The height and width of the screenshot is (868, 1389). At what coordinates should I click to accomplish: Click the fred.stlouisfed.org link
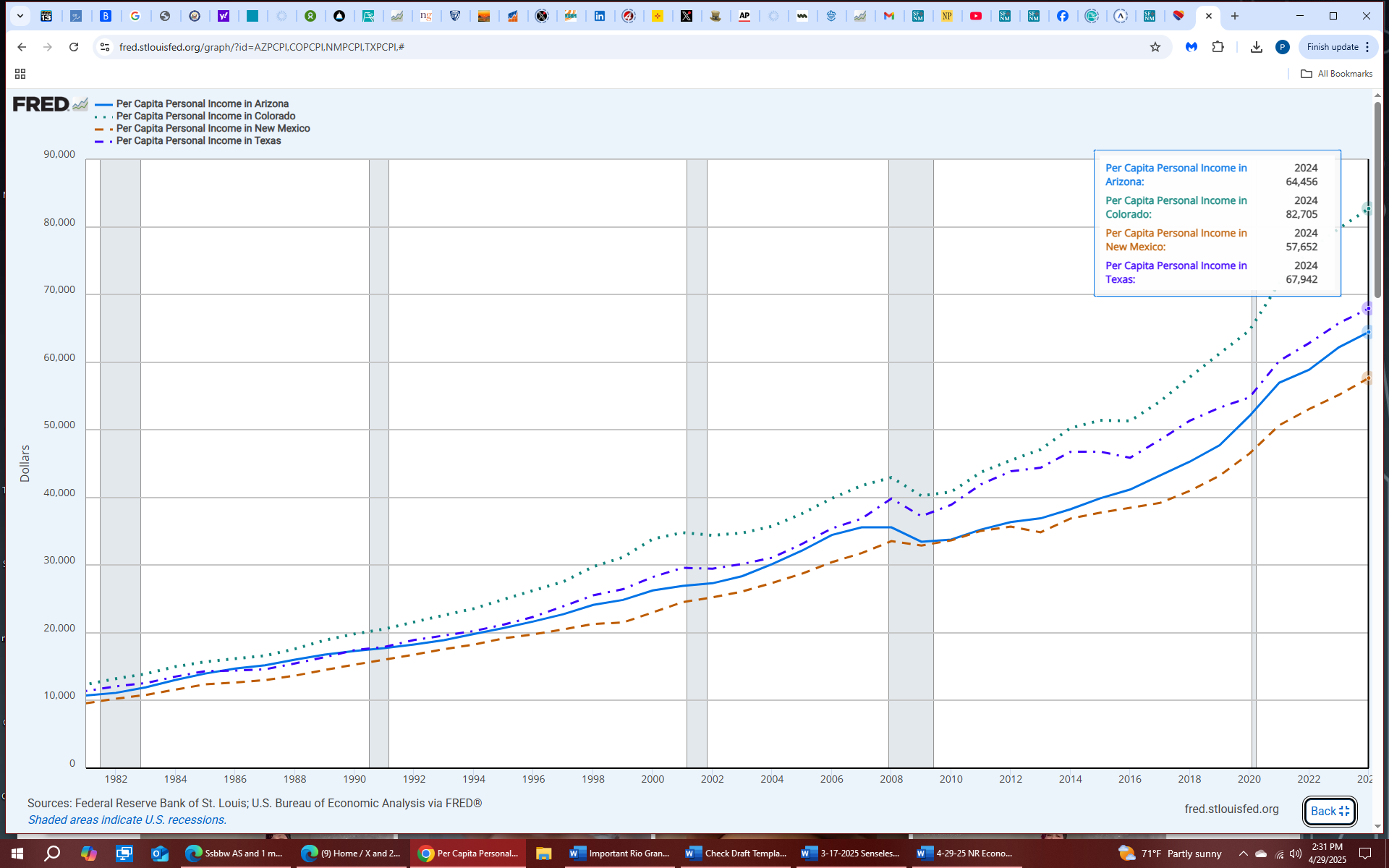click(x=1231, y=809)
